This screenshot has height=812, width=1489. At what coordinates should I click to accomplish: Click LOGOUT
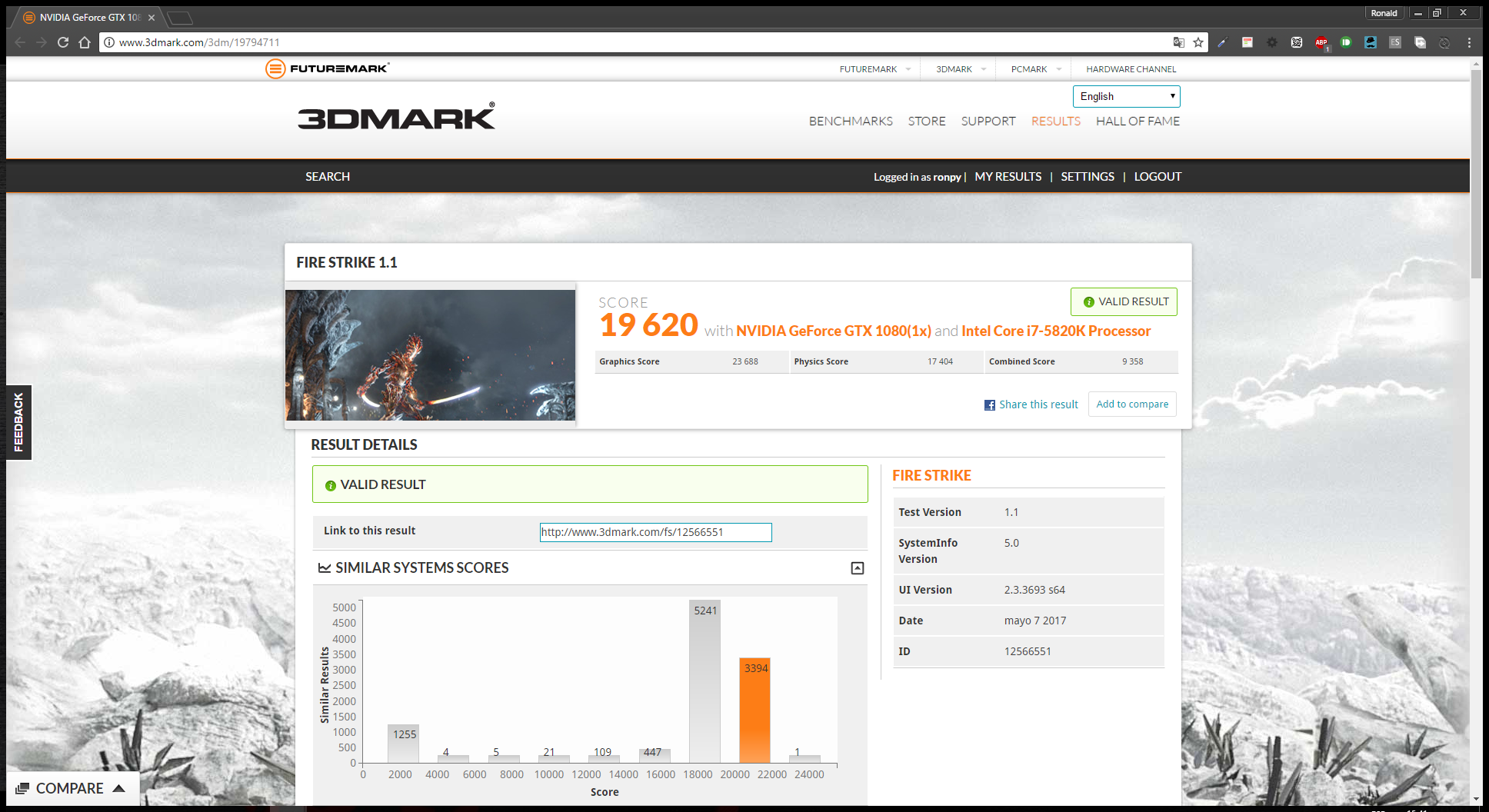coord(1158,177)
